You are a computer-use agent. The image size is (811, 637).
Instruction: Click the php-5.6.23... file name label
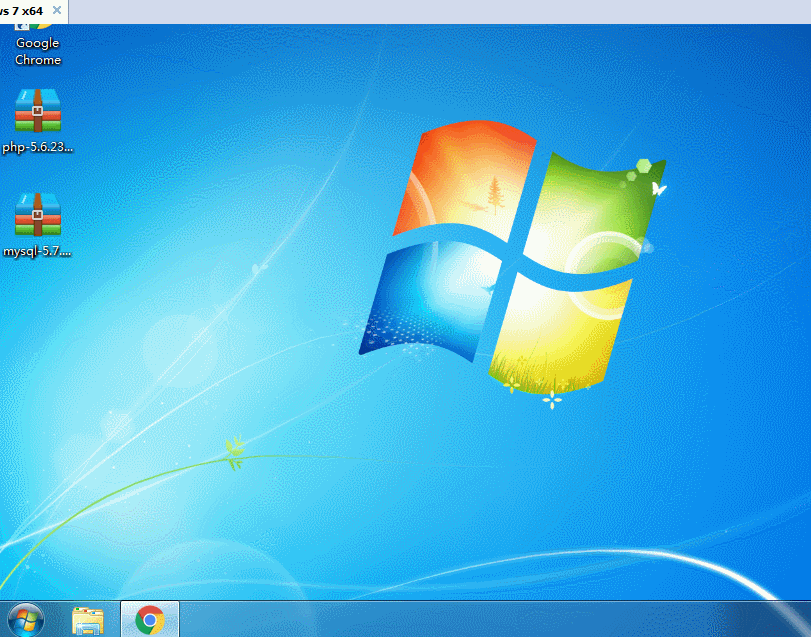(x=38, y=147)
